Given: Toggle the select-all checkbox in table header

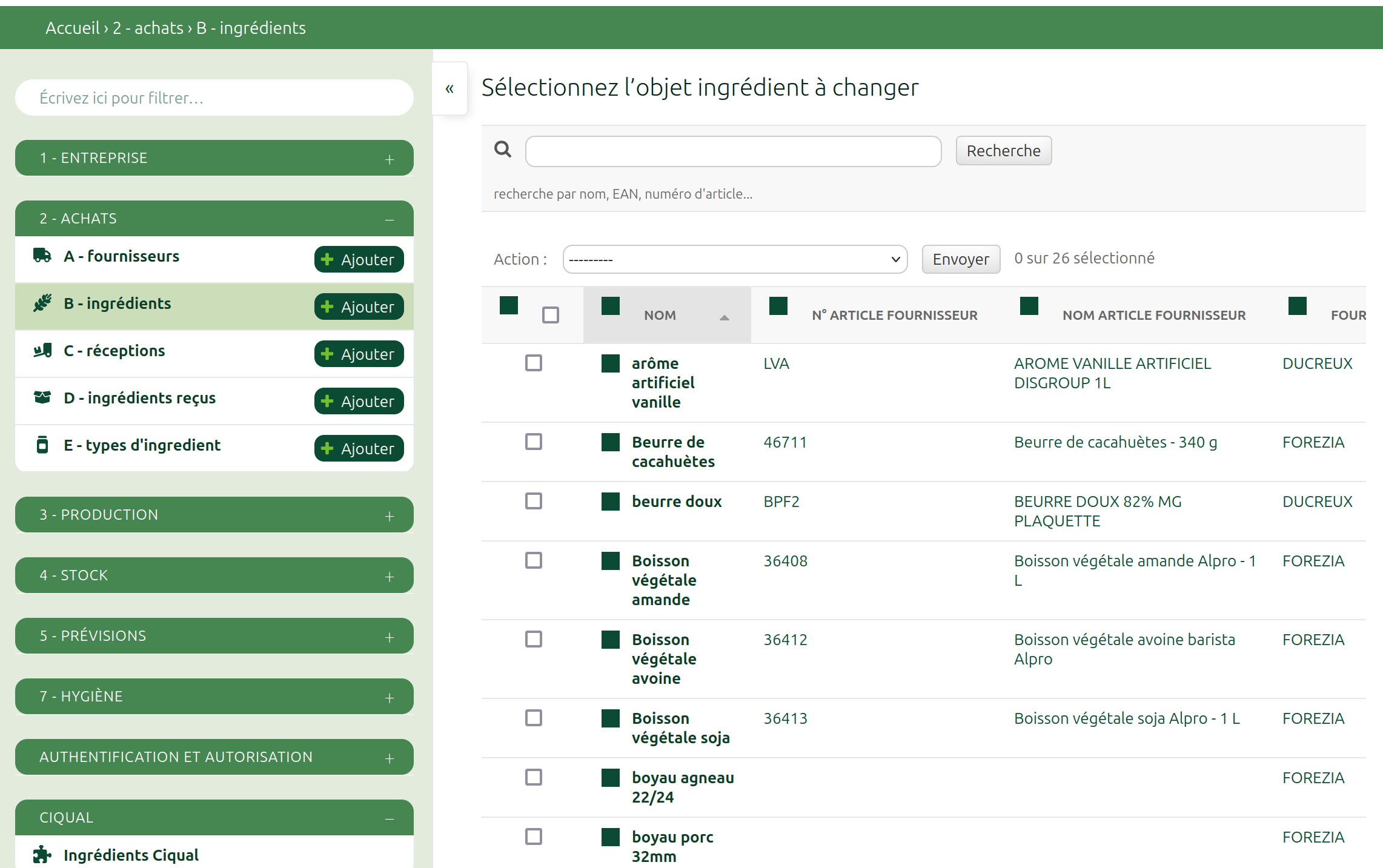Looking at the screenshot, I should (x=550, y=315).
